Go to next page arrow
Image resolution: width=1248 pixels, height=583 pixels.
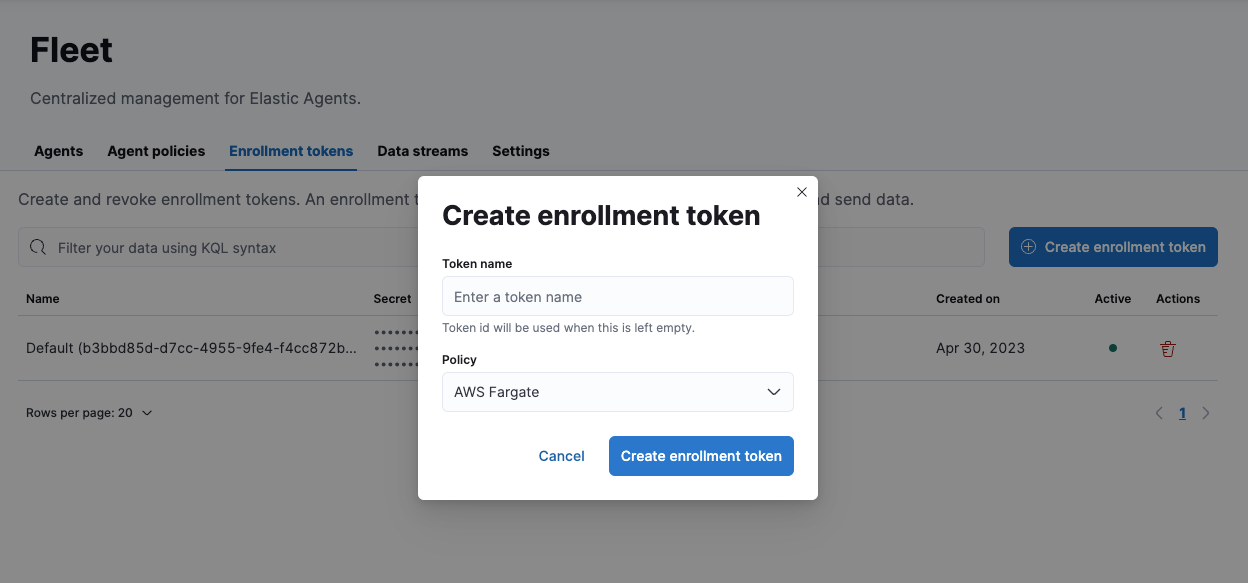(1206, 413)
